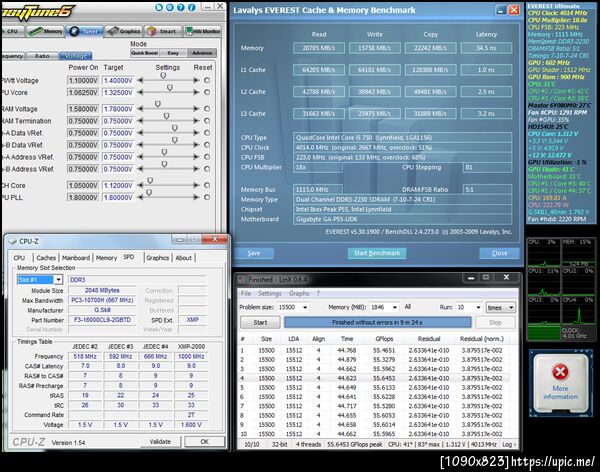Click OK button in CPU-Z
Viewport: 600px width, 472px height.
[x=205, y=441]
